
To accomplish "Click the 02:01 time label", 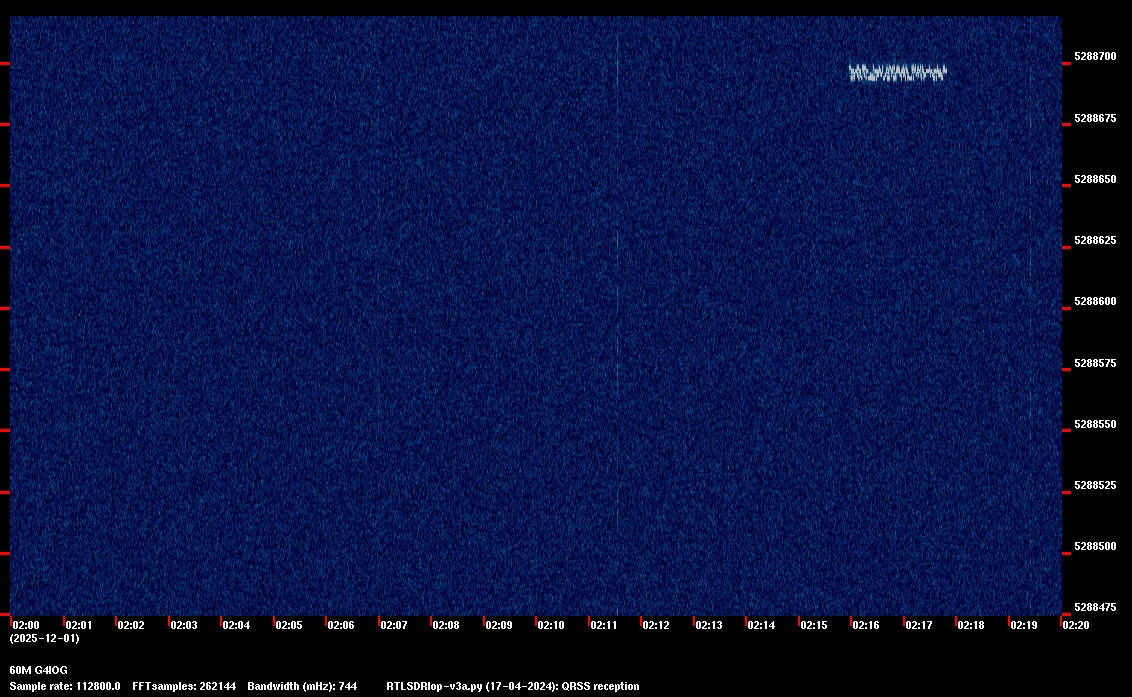I will [x=79, y=625].
